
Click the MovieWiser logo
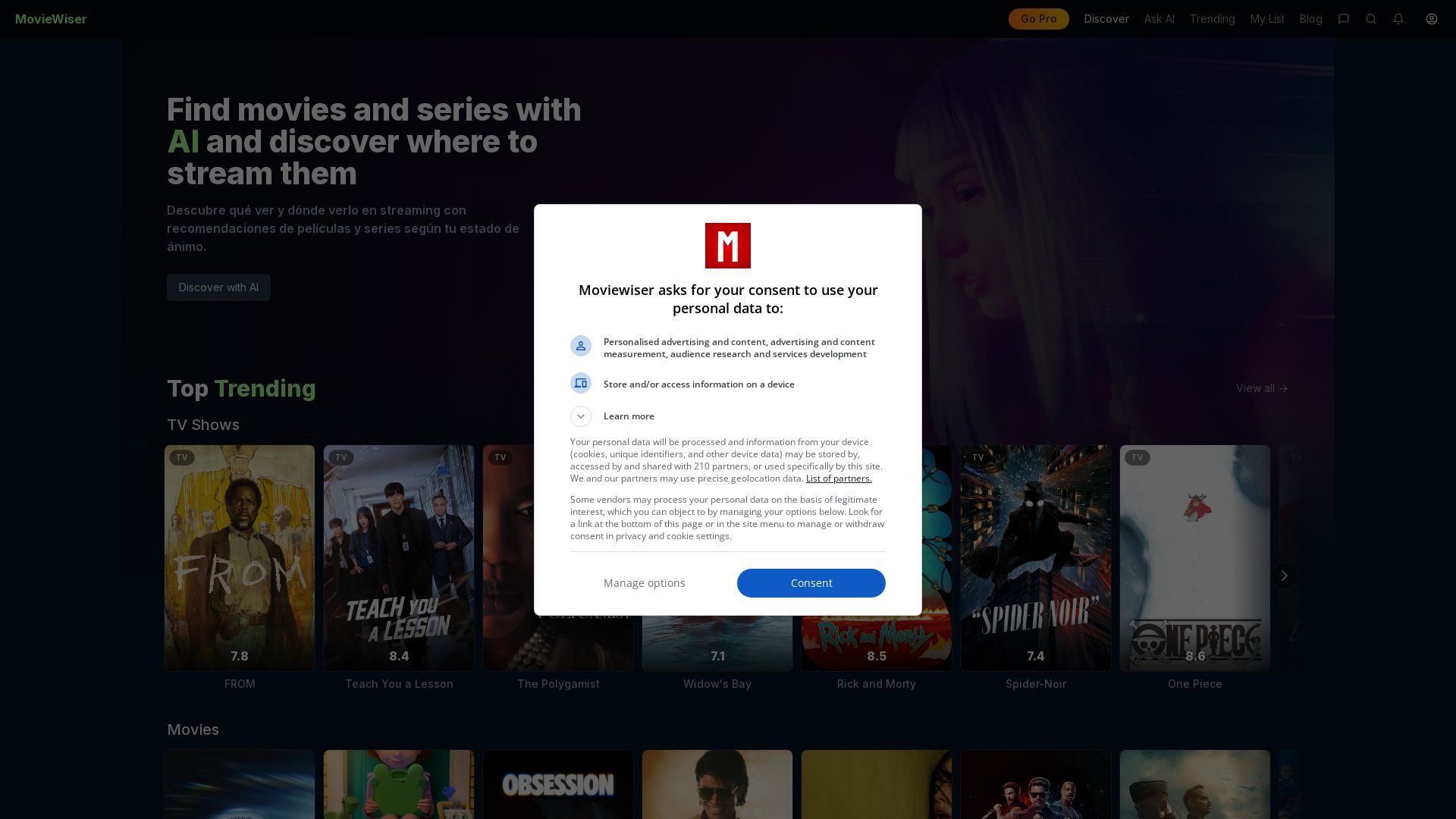(51, 19)
